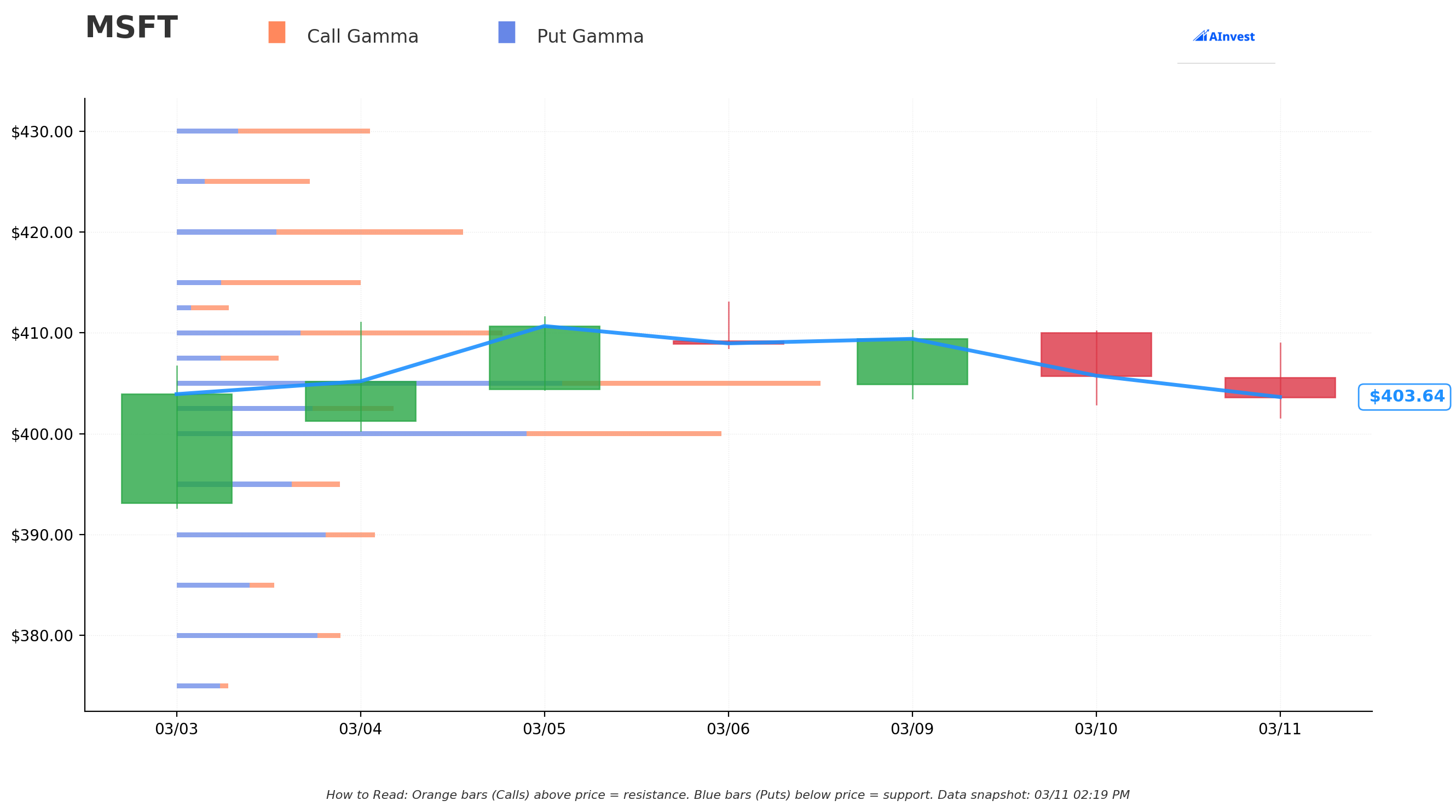The width and height of the screenshot is (1456, 812).
Task: Click the $403.64 current price label
Action: pyautogui.click(x=1405, y=397)
